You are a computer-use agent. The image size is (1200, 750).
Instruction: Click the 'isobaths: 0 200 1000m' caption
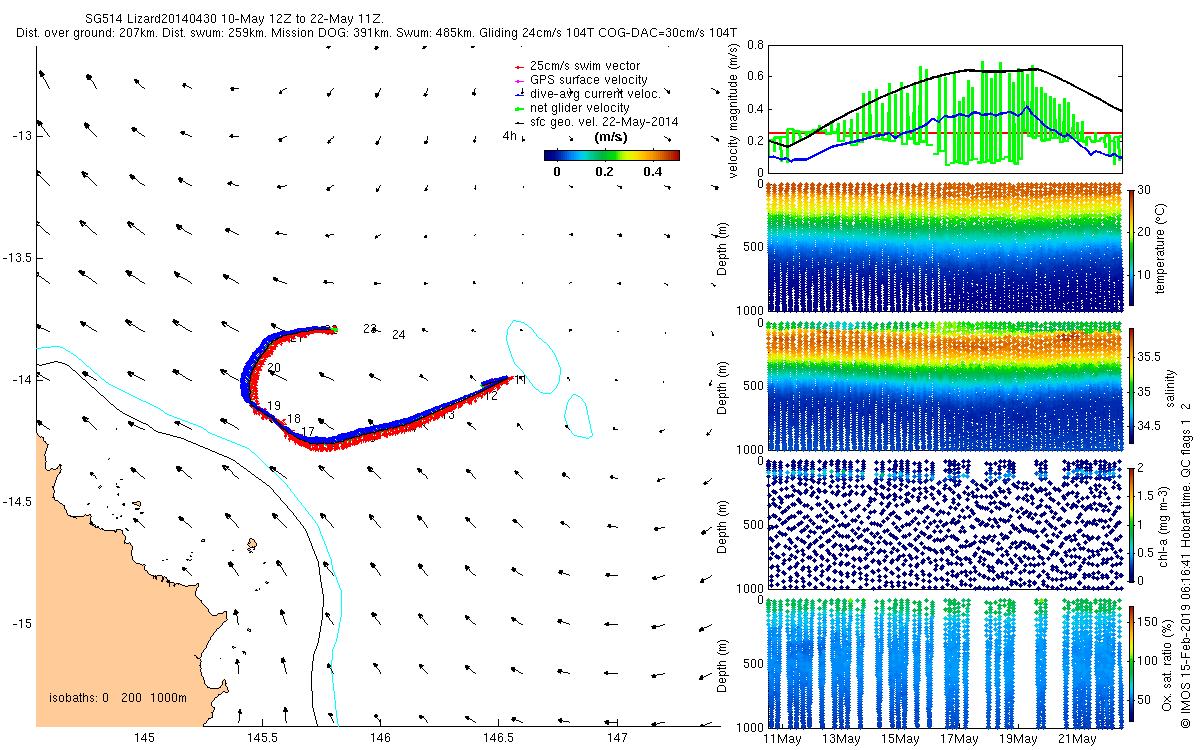(x=118, y=698)
